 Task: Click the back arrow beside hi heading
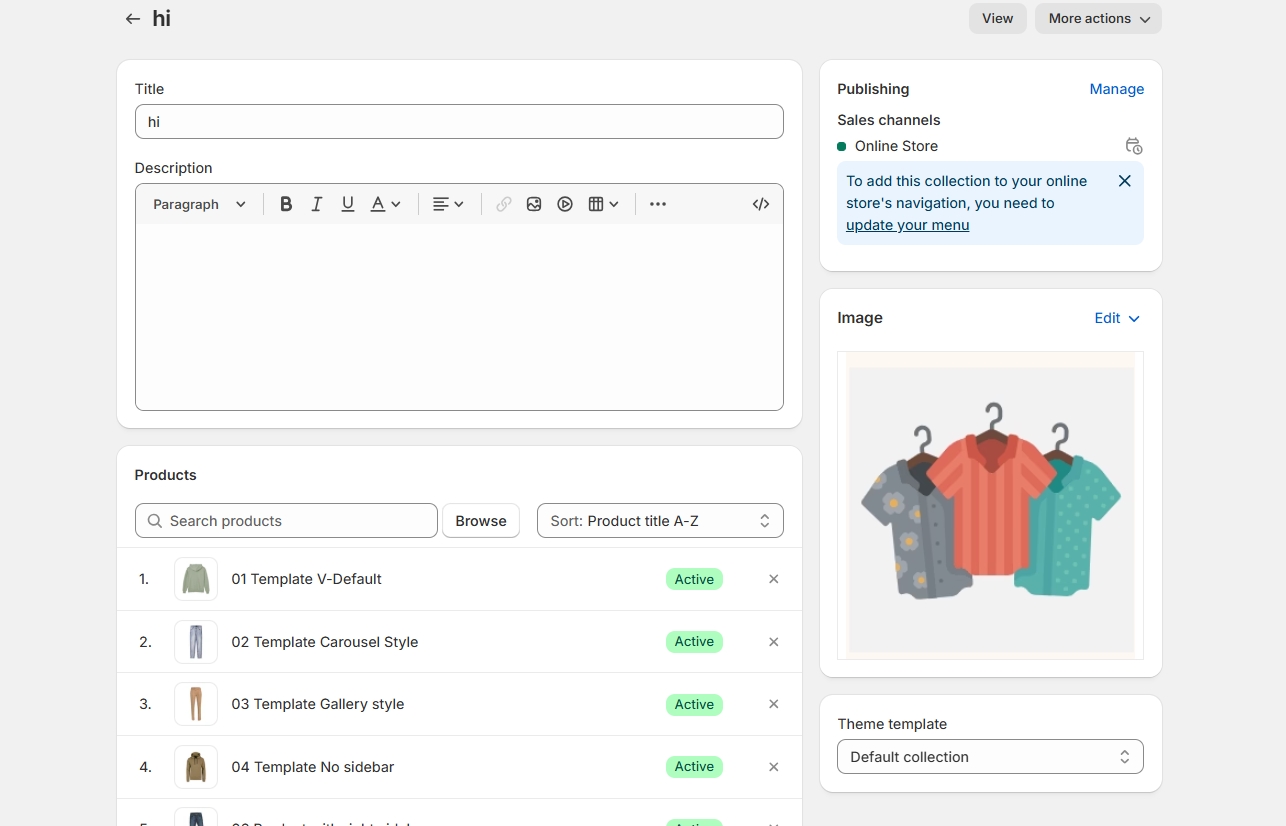(x=132, y=19)
